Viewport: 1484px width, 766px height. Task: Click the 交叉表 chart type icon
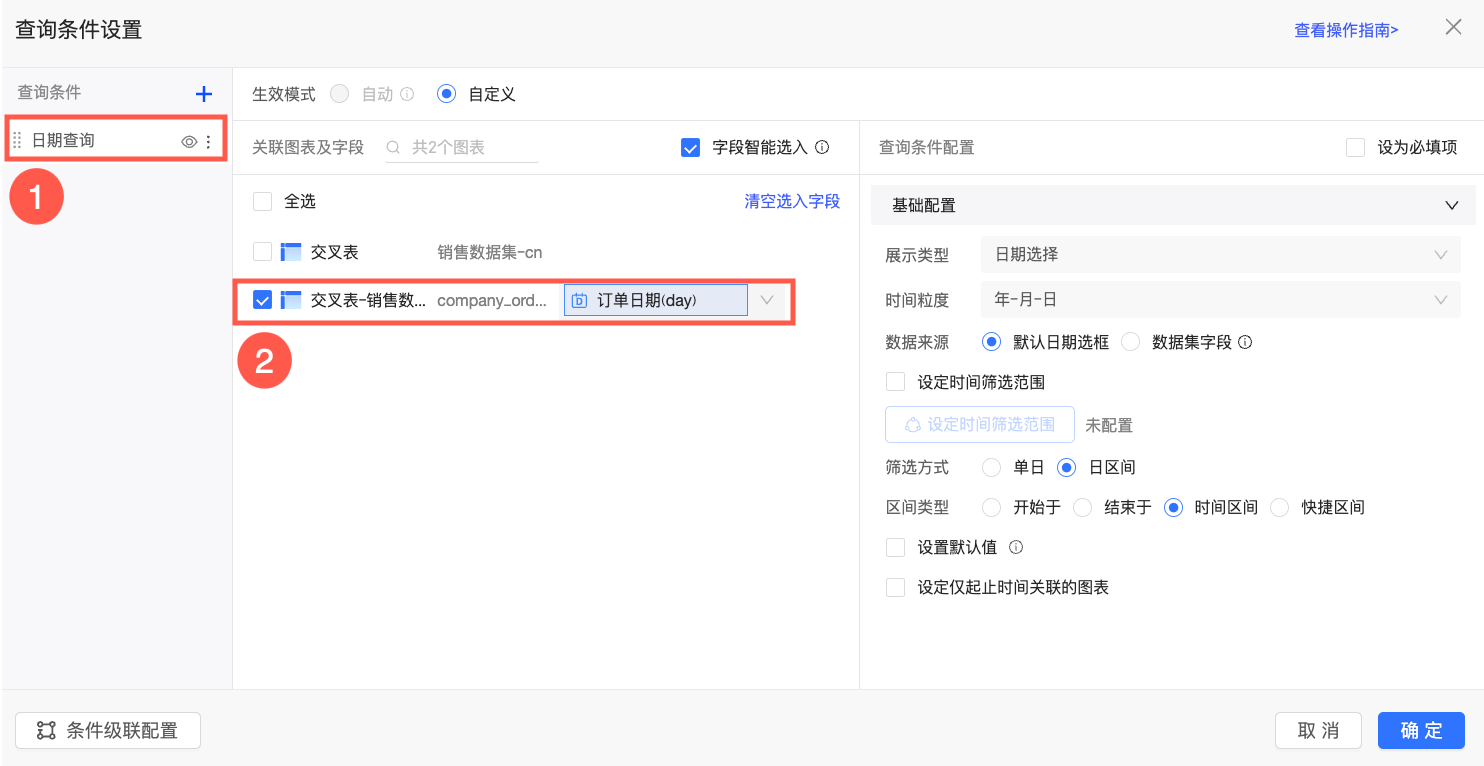(x=291, y=252)
